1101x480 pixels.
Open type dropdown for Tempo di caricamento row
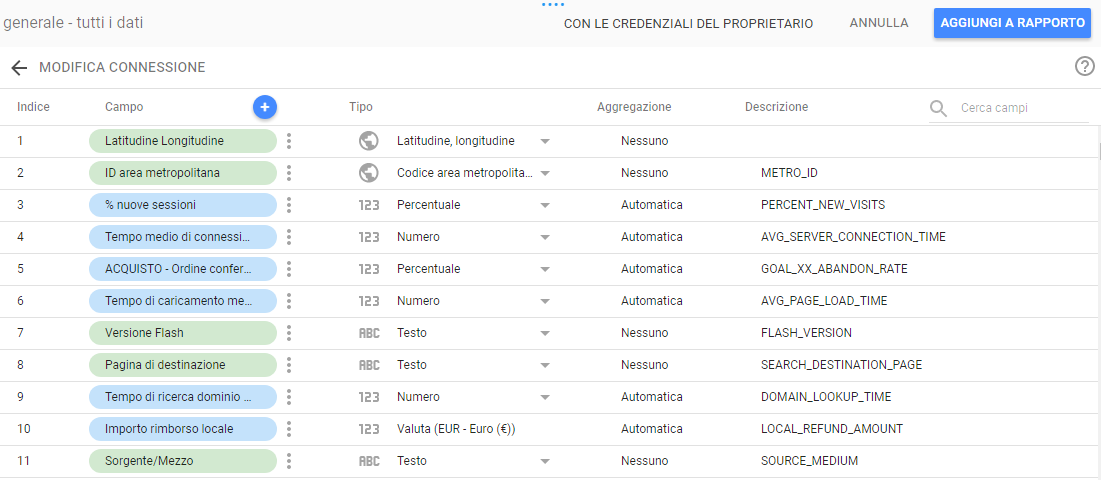coord(545,301)
